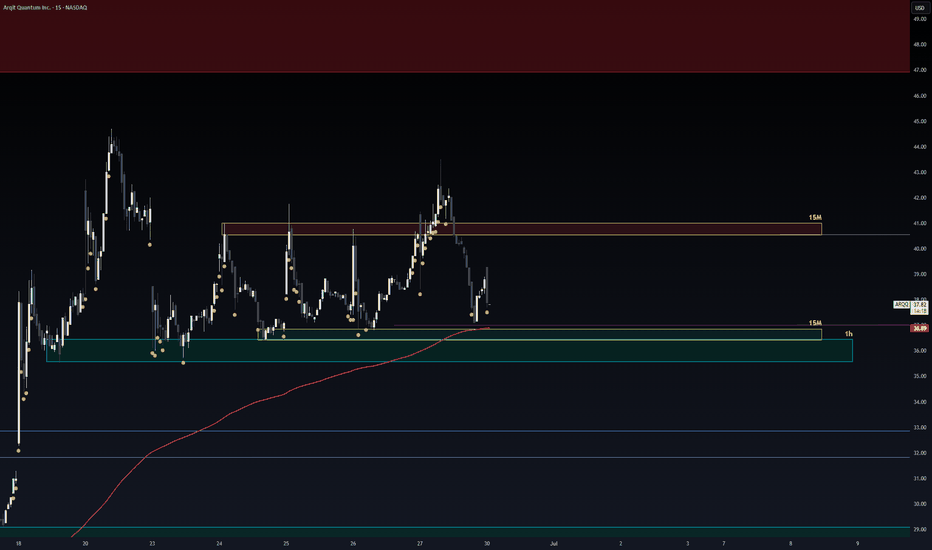The height and width of the screenshot is (550, 932).
Task: Select the 1h label on teal zone
Action: [849, 334]
